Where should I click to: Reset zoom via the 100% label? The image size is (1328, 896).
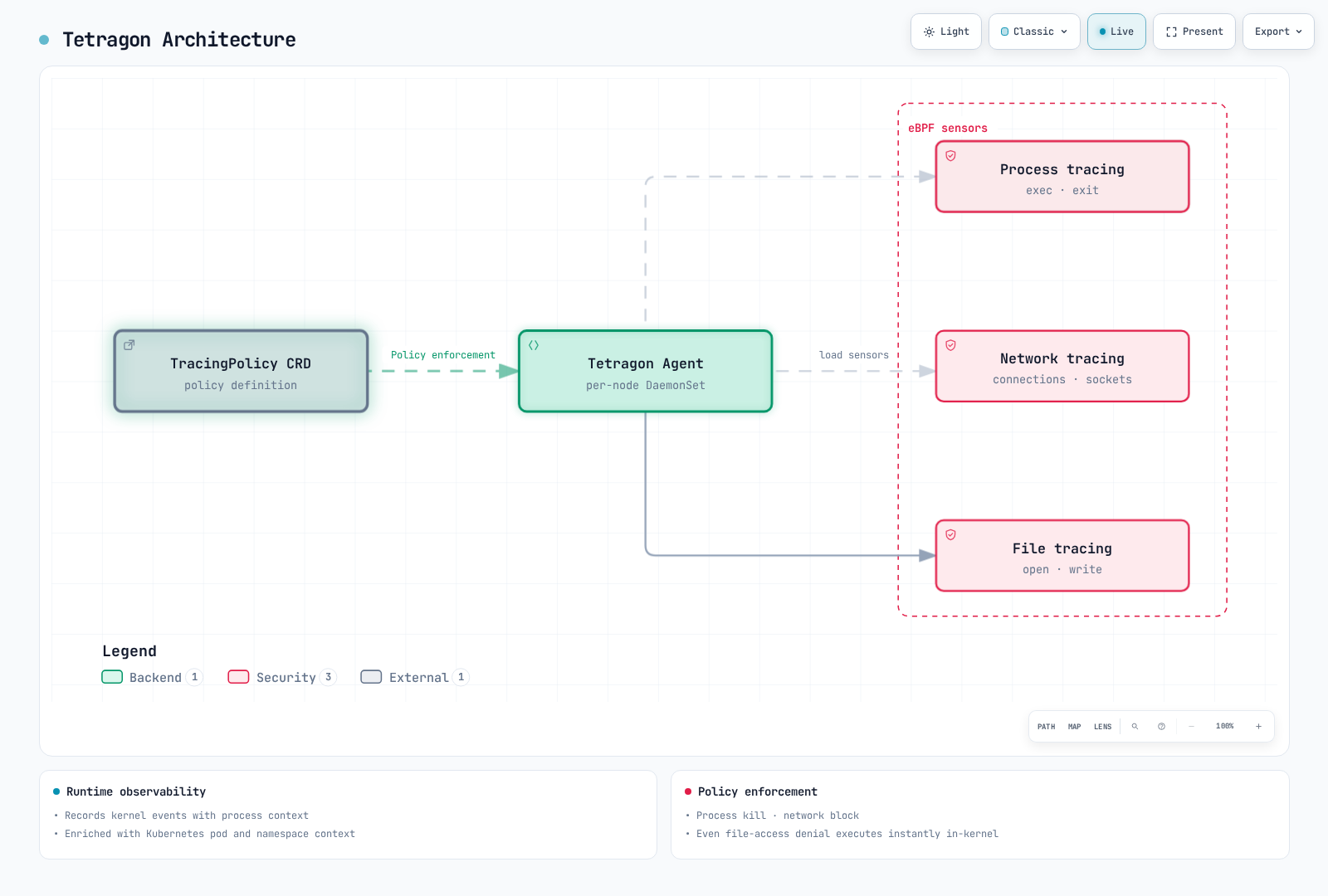(x=1224, y=727)
